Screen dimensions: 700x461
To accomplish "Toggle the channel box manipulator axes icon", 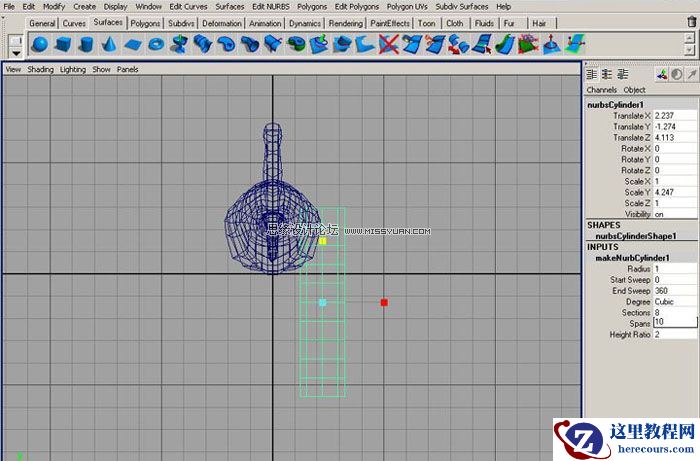I will point(662,75).
